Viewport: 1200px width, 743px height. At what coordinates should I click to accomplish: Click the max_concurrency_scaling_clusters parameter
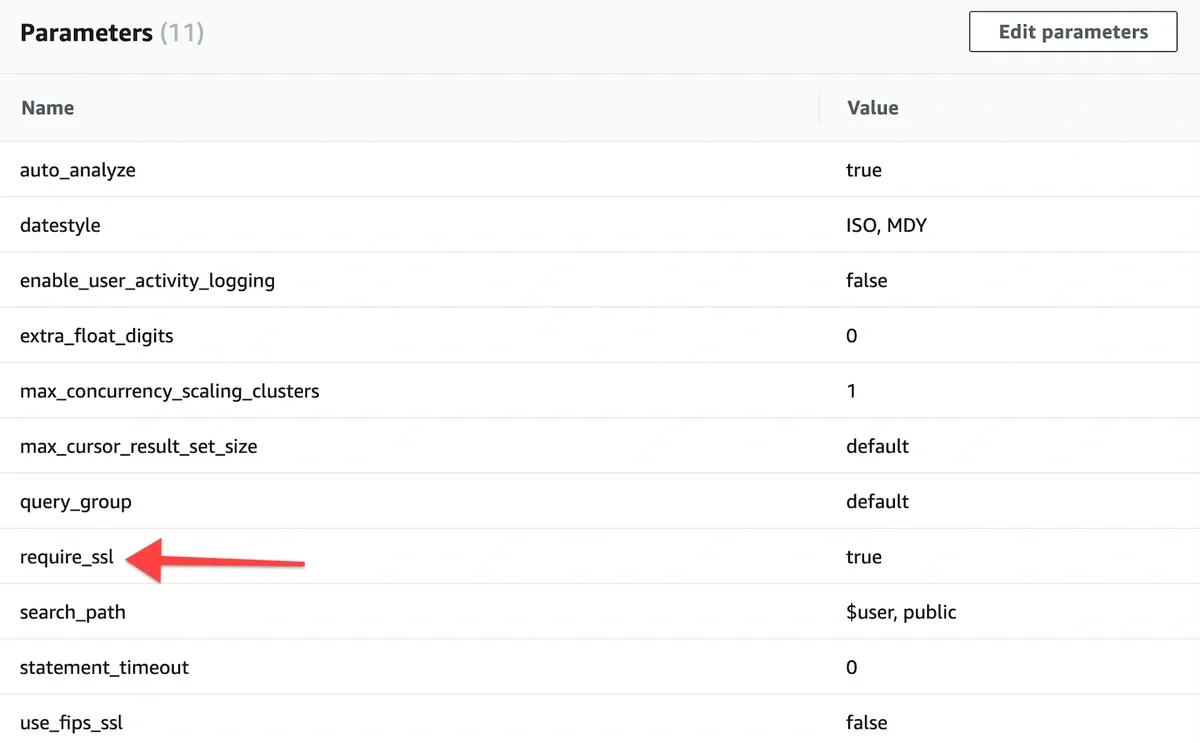coord(169,391)
